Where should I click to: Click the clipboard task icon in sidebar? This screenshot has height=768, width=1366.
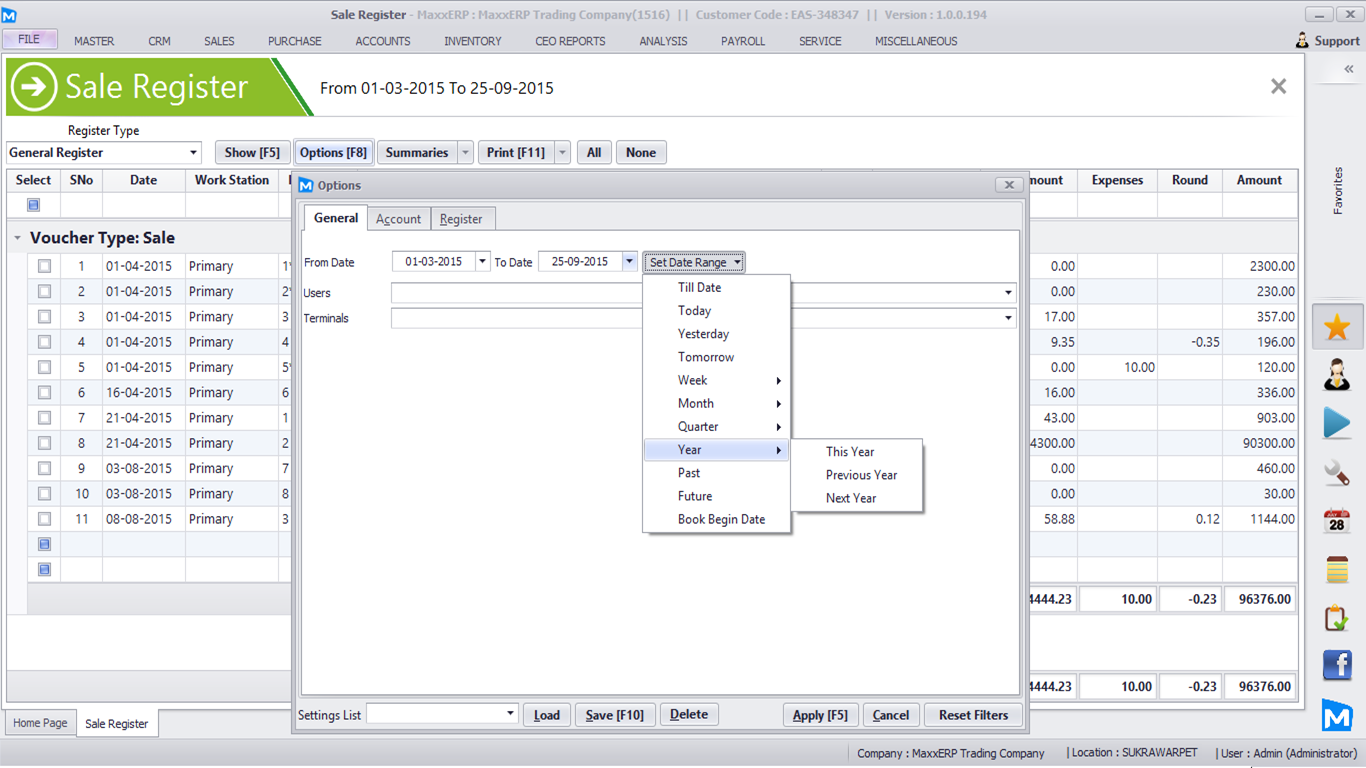pos(1336,617)
